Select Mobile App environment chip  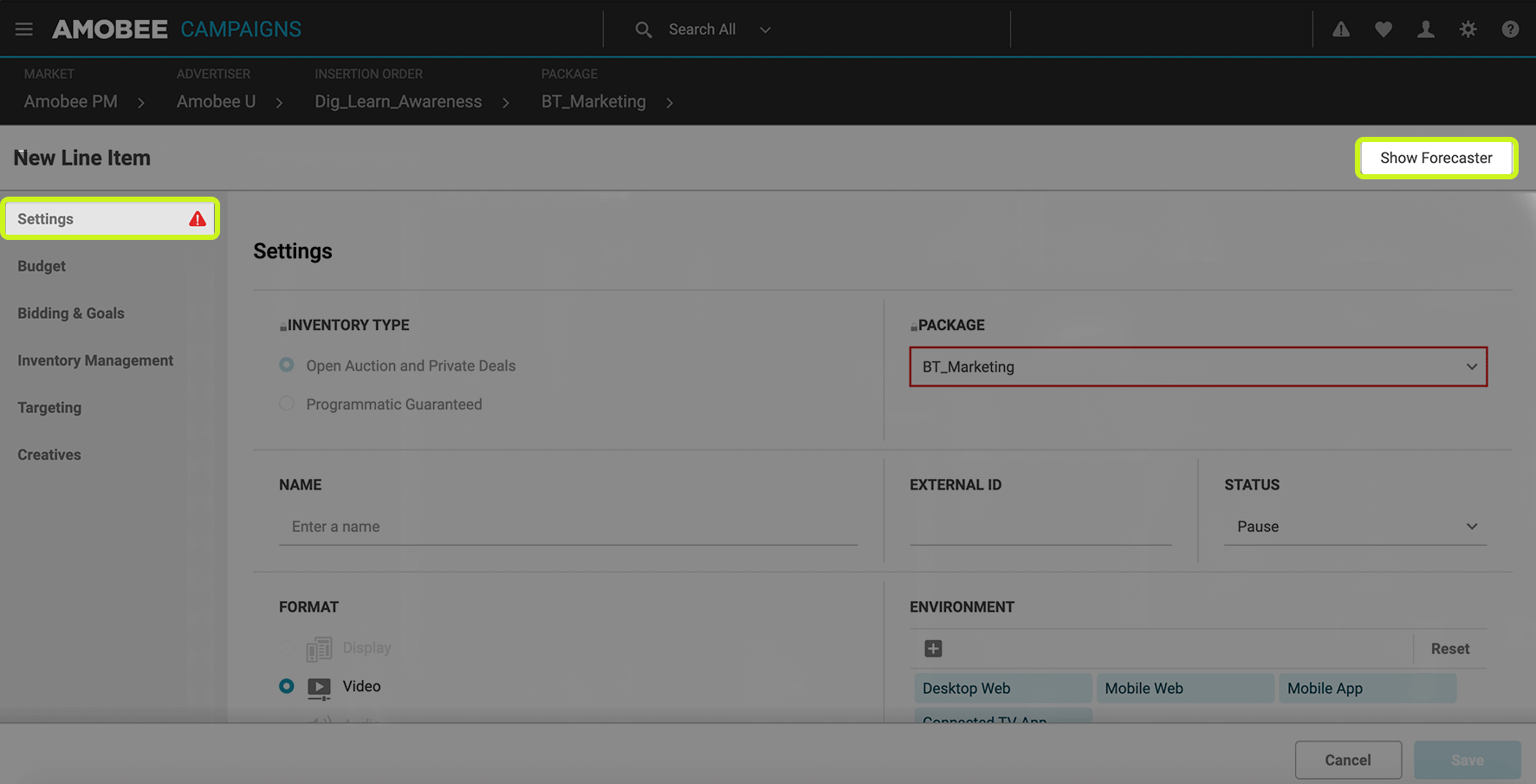(1368, 689)
